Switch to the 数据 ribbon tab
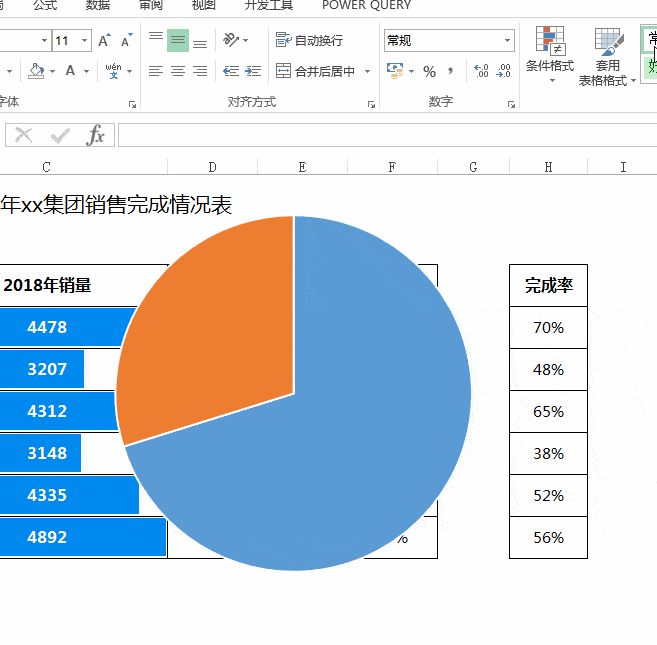 [x=98, y=5]
